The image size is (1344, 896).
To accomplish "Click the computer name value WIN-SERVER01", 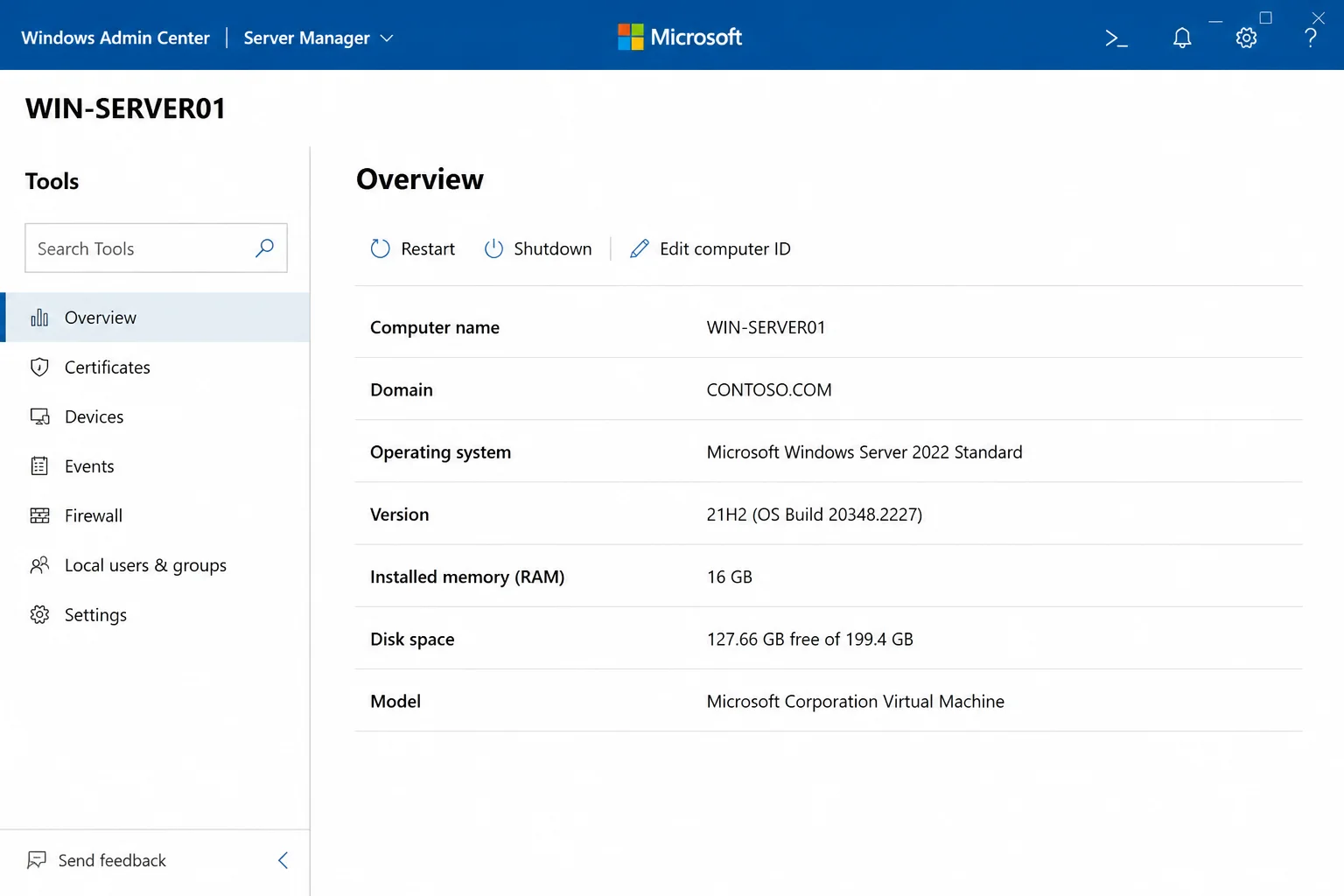I will (x=766, y=327).
